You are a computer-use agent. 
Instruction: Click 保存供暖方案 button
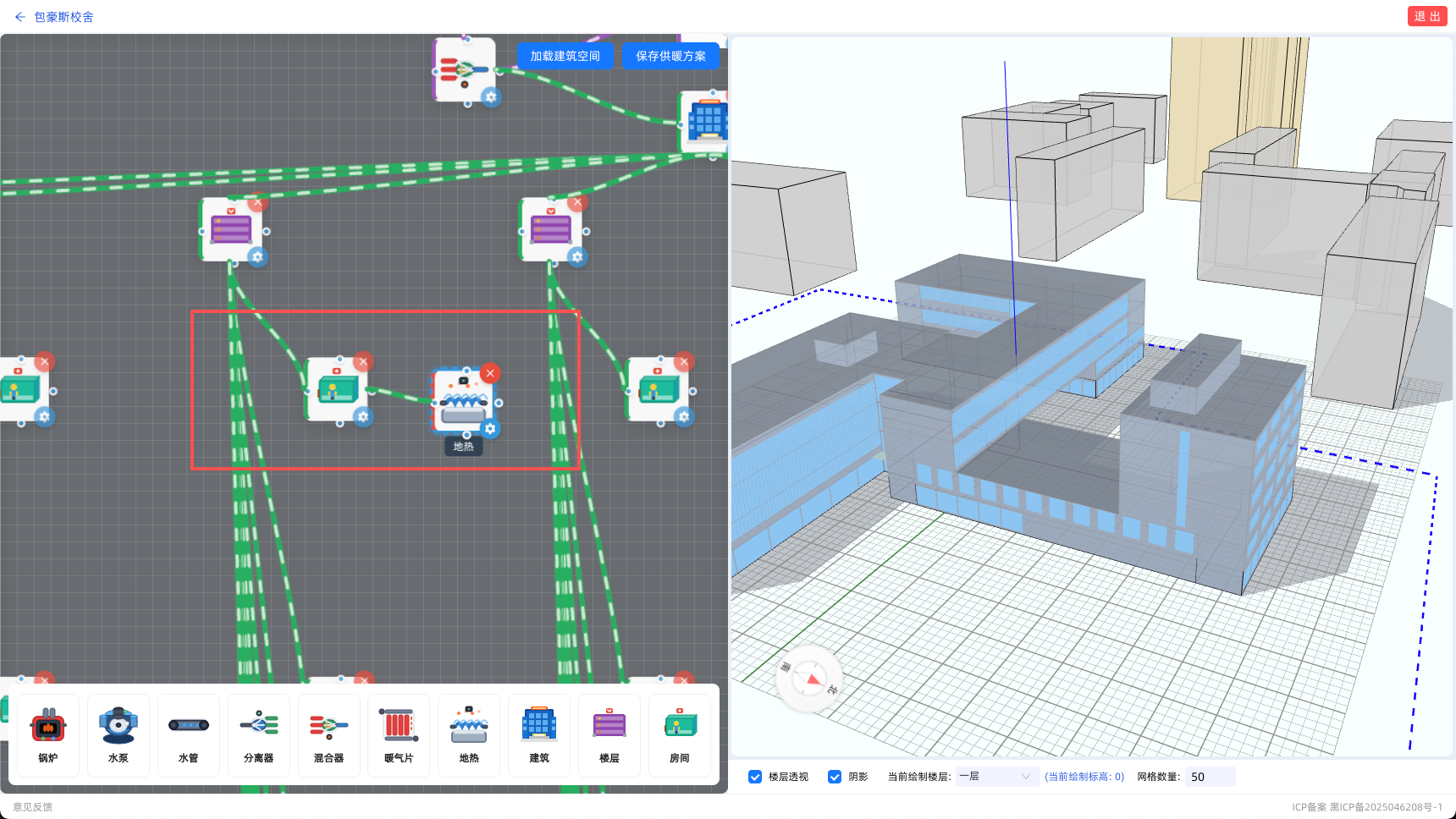(671, 56)
